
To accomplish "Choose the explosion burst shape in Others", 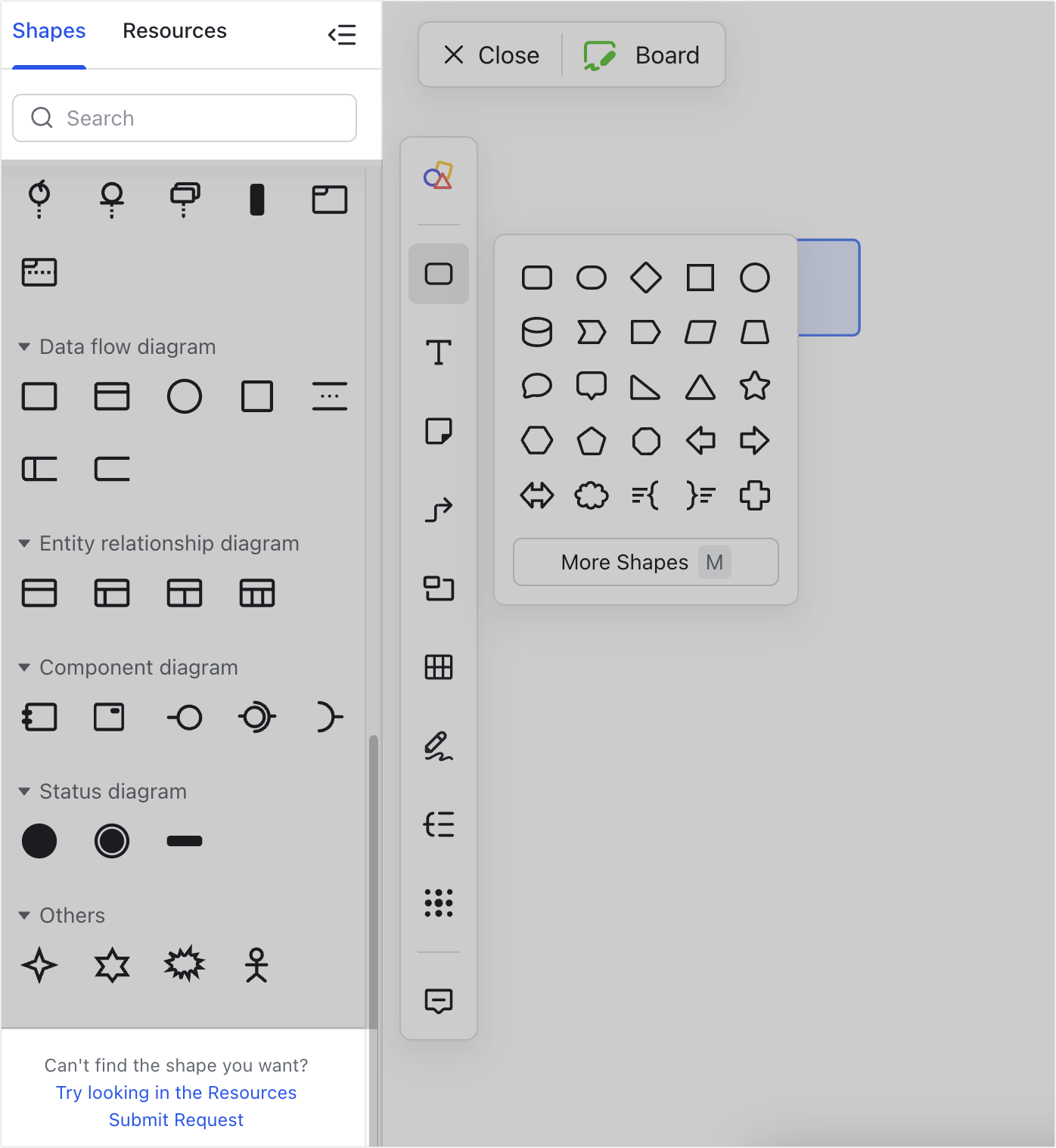I will click(185, 965).
